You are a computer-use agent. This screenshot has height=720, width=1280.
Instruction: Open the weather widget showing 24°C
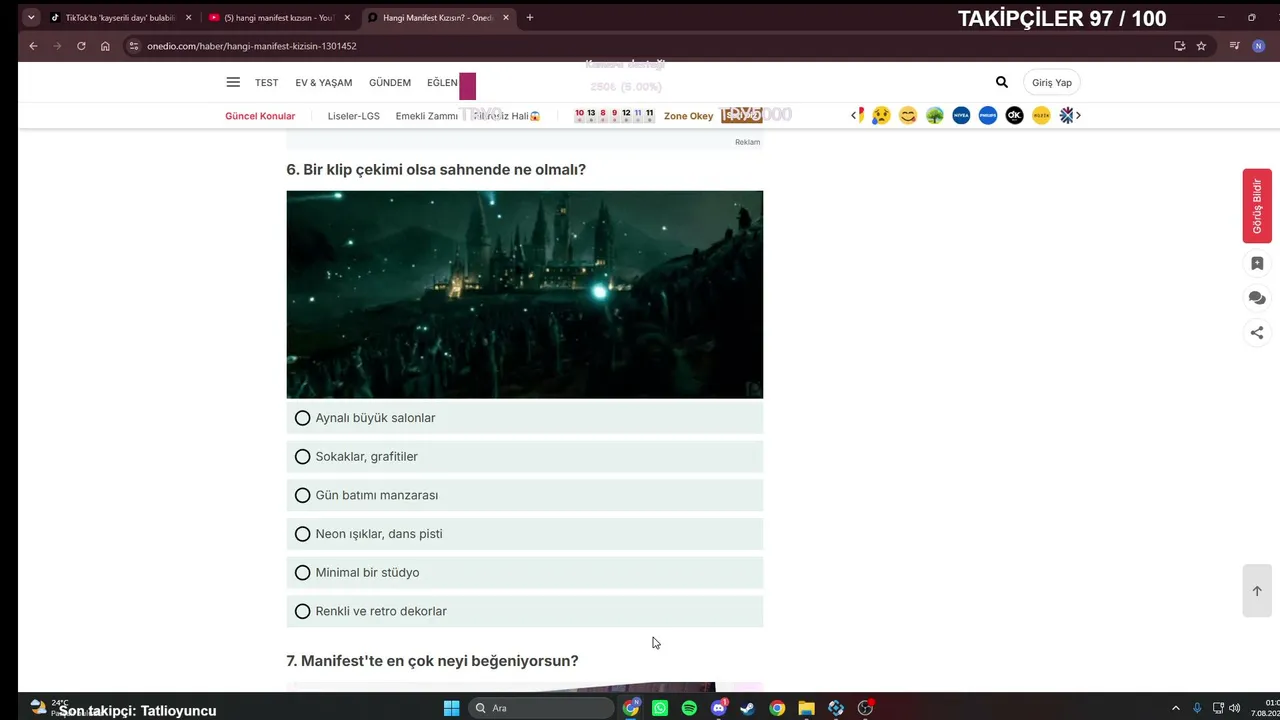pyautogui.click(x=50, y=707)
